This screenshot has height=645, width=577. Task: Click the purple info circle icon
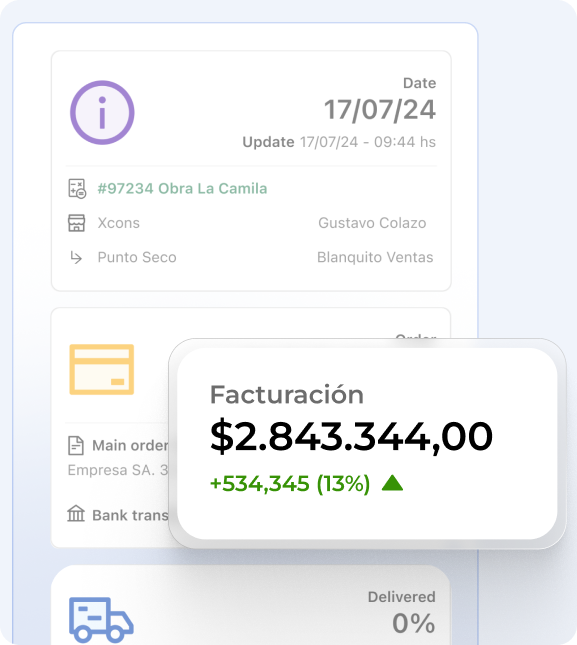102,112
